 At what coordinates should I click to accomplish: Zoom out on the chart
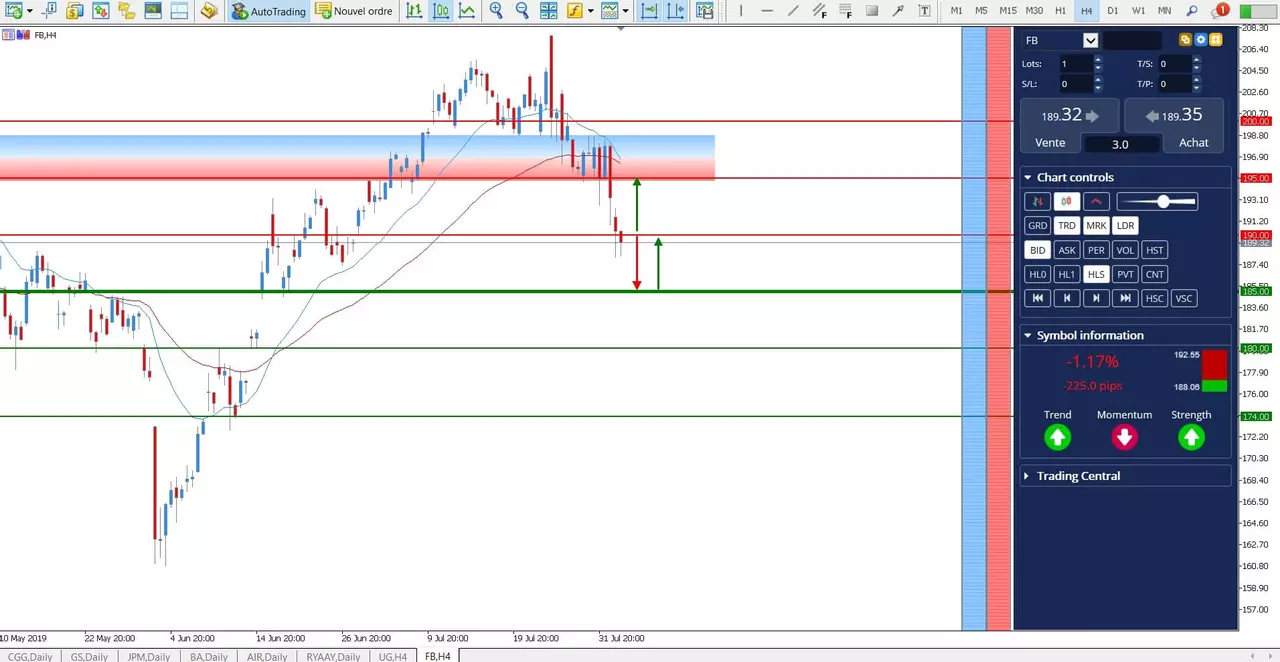point(522,11)
